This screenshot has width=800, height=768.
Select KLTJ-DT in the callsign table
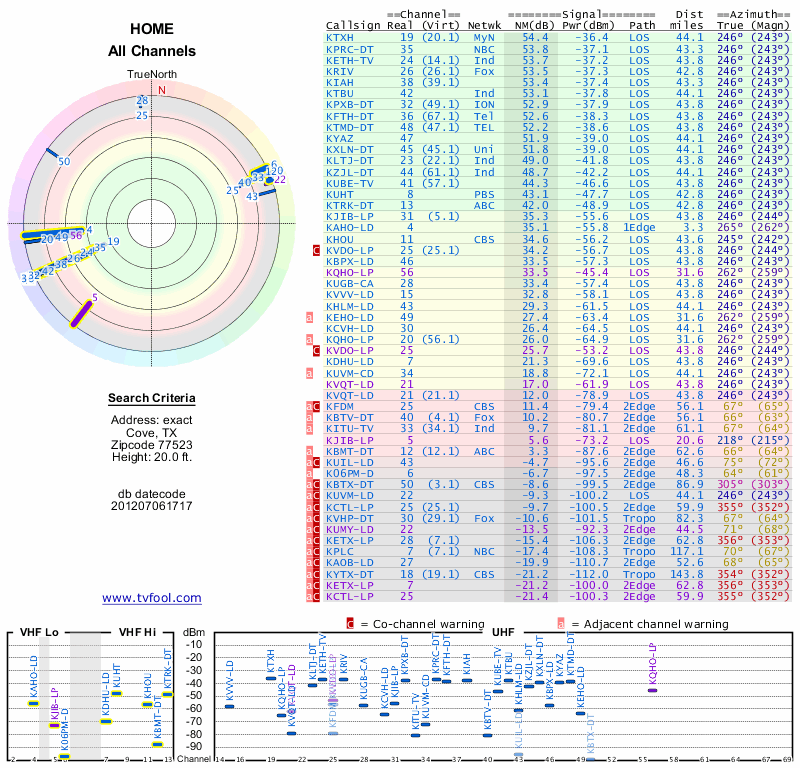(349, 161)
